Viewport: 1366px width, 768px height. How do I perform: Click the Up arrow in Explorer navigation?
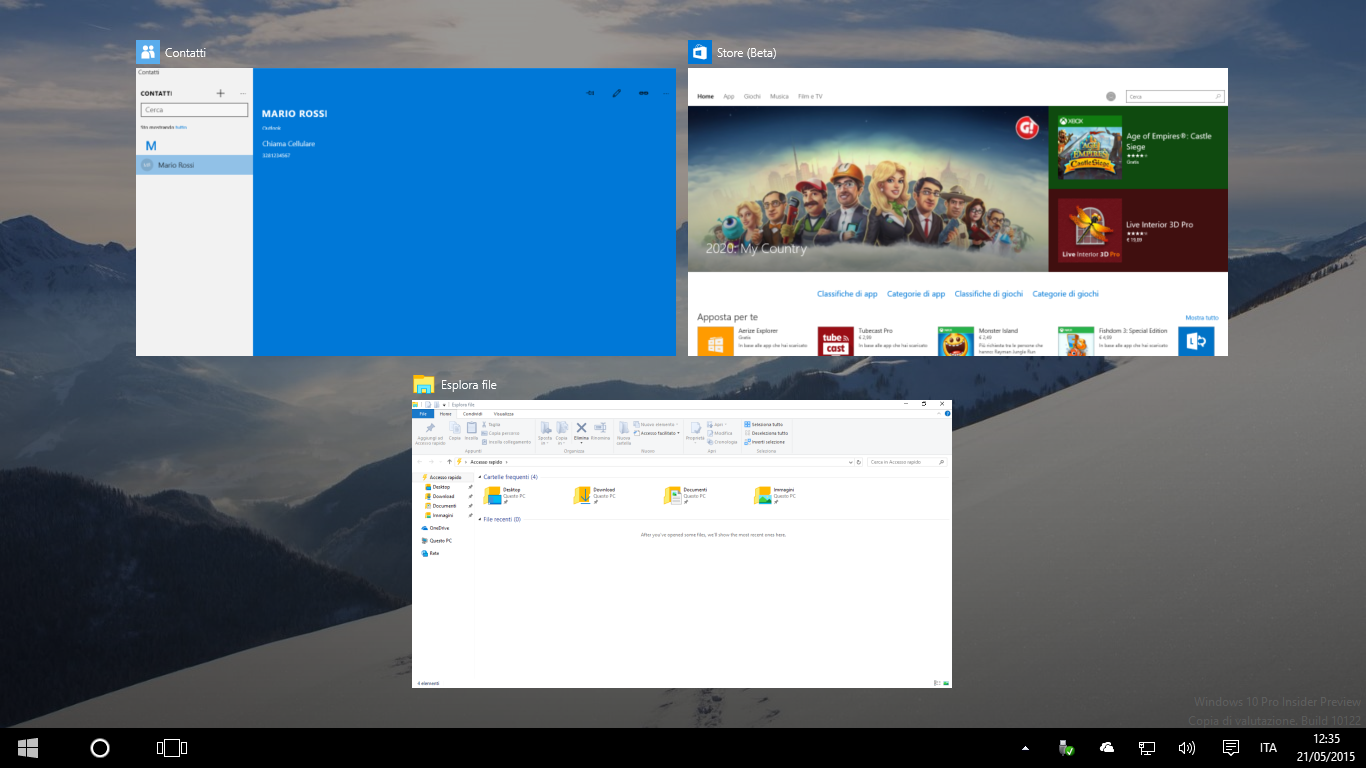click(x=449, y=462)
